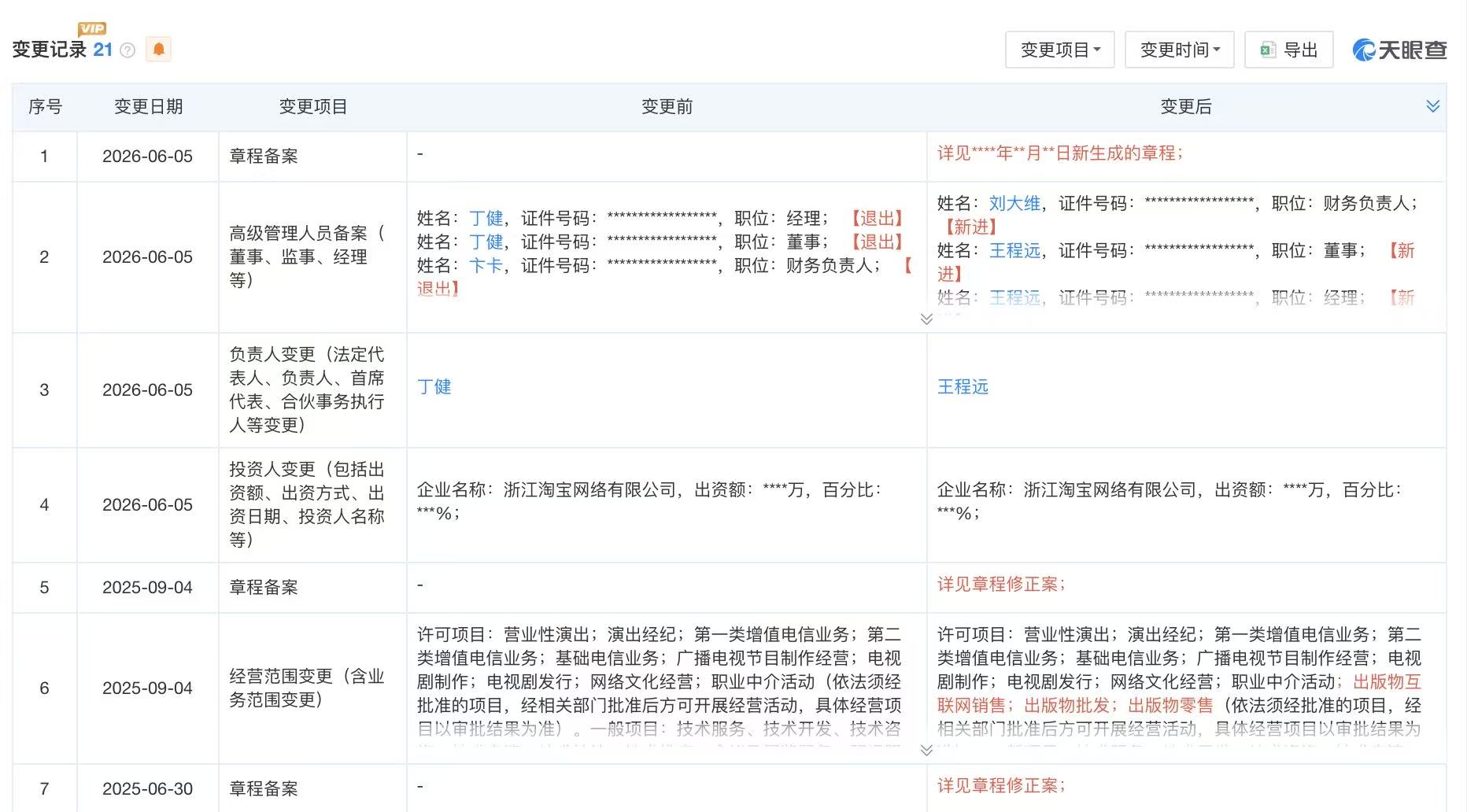Click date 2026-06-05 in row 2
1467x812 pixels.
[x=147, y=257]
